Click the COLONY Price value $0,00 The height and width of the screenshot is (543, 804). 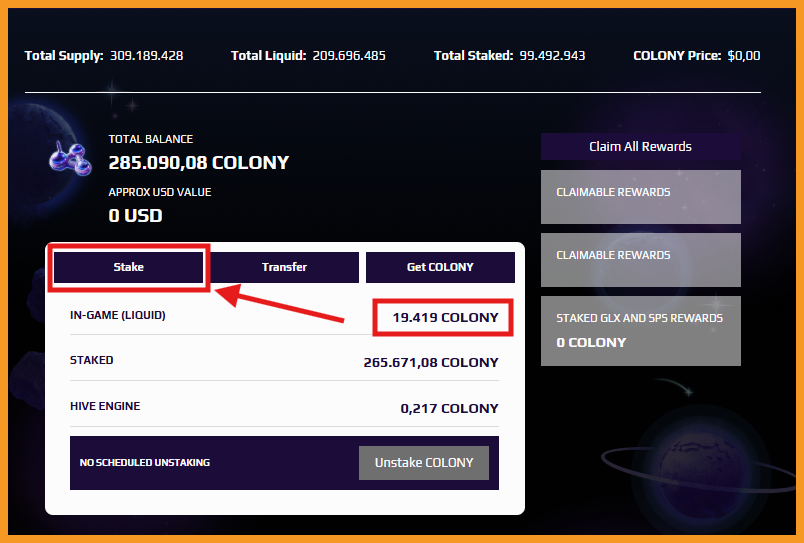coord(743,55)
